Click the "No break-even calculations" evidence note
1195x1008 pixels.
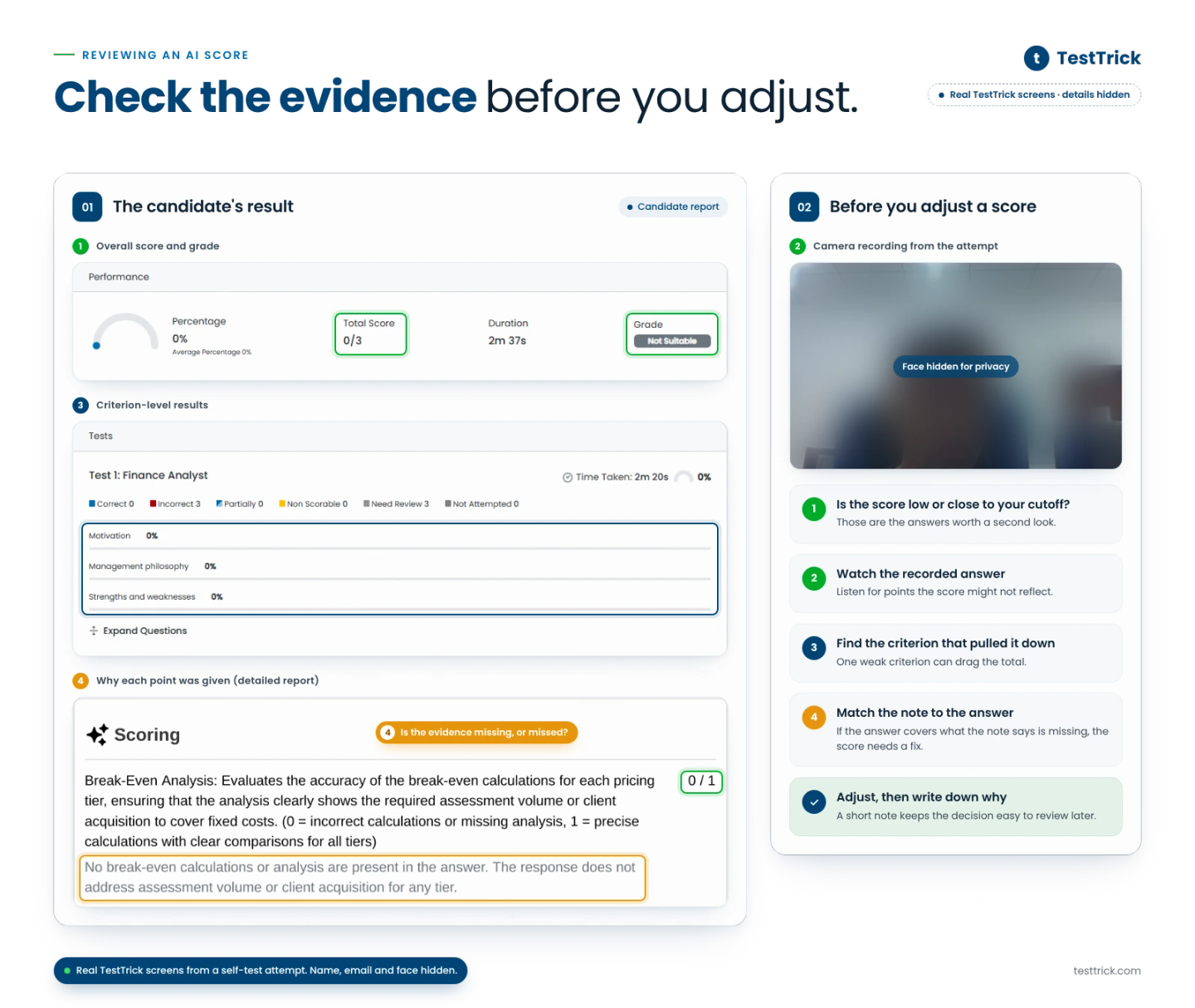[363, 878]
